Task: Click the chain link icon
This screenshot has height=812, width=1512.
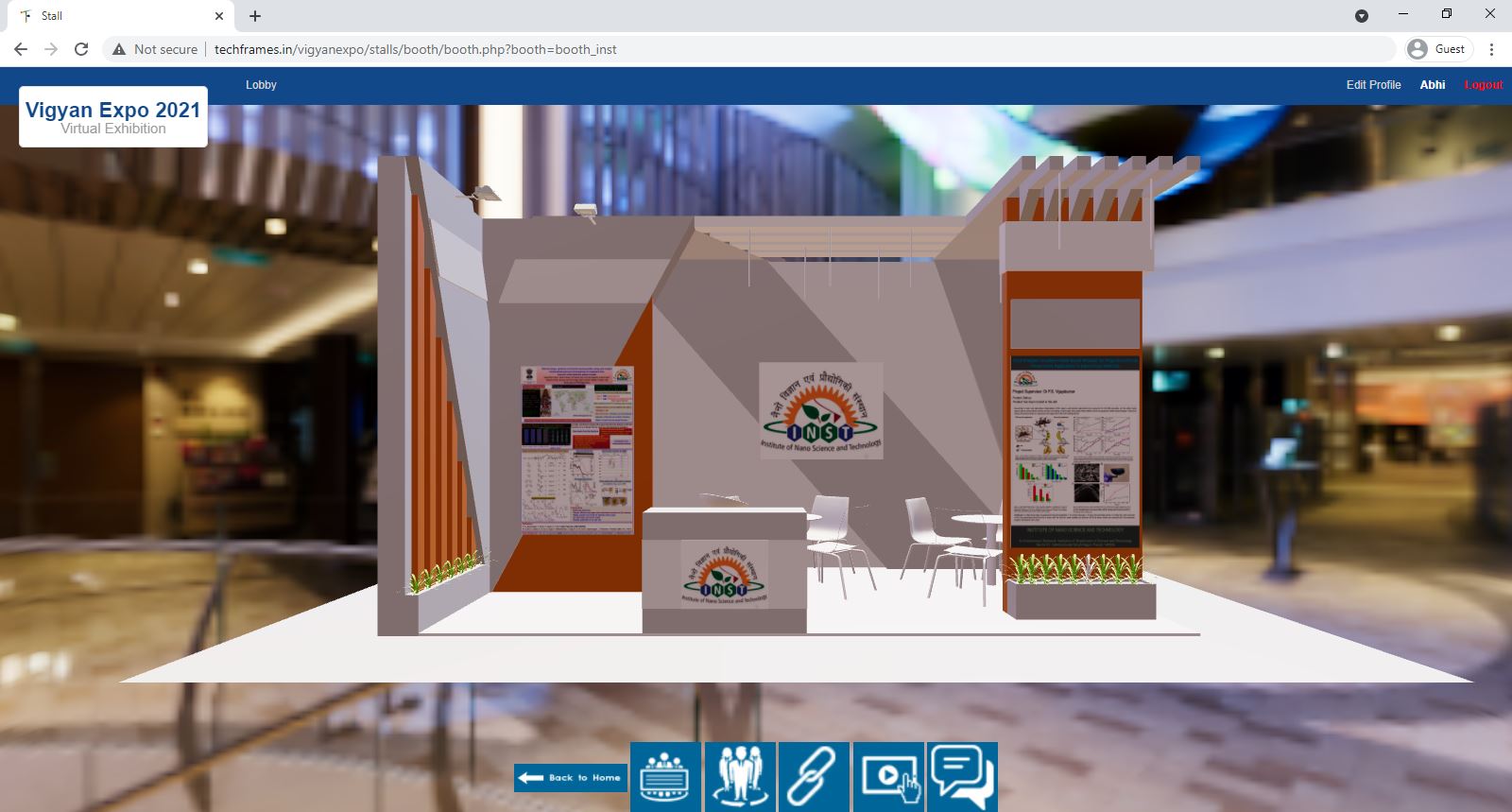Action: (x=814, y=776)
